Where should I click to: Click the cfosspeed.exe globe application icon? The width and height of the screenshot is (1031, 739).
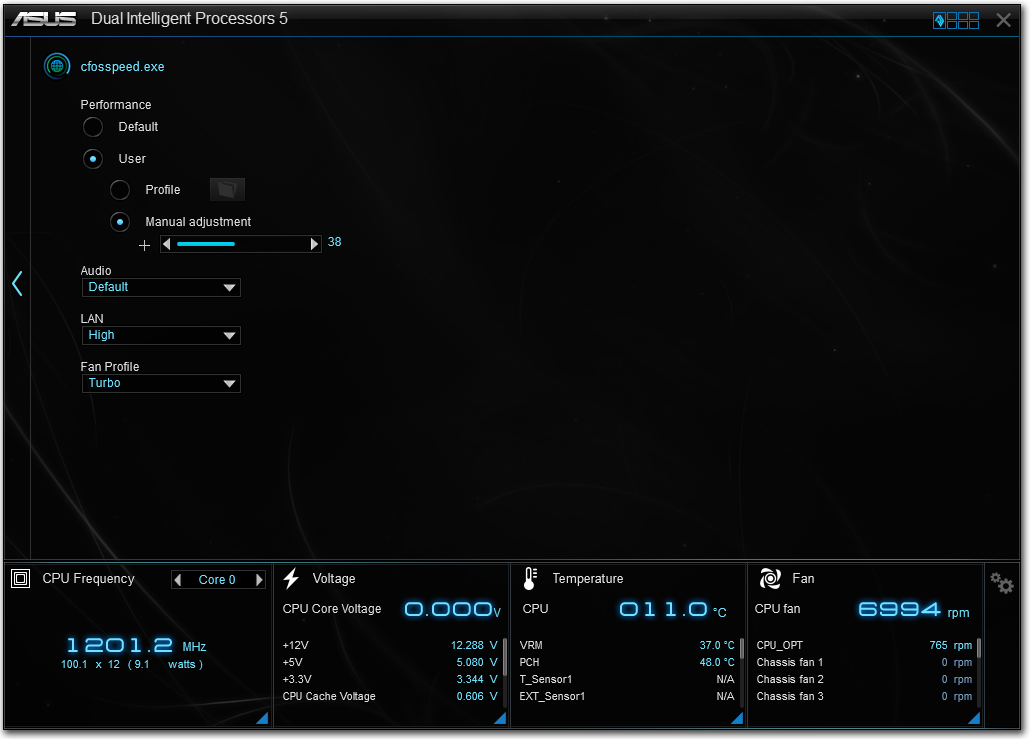[x=57, y=66]
